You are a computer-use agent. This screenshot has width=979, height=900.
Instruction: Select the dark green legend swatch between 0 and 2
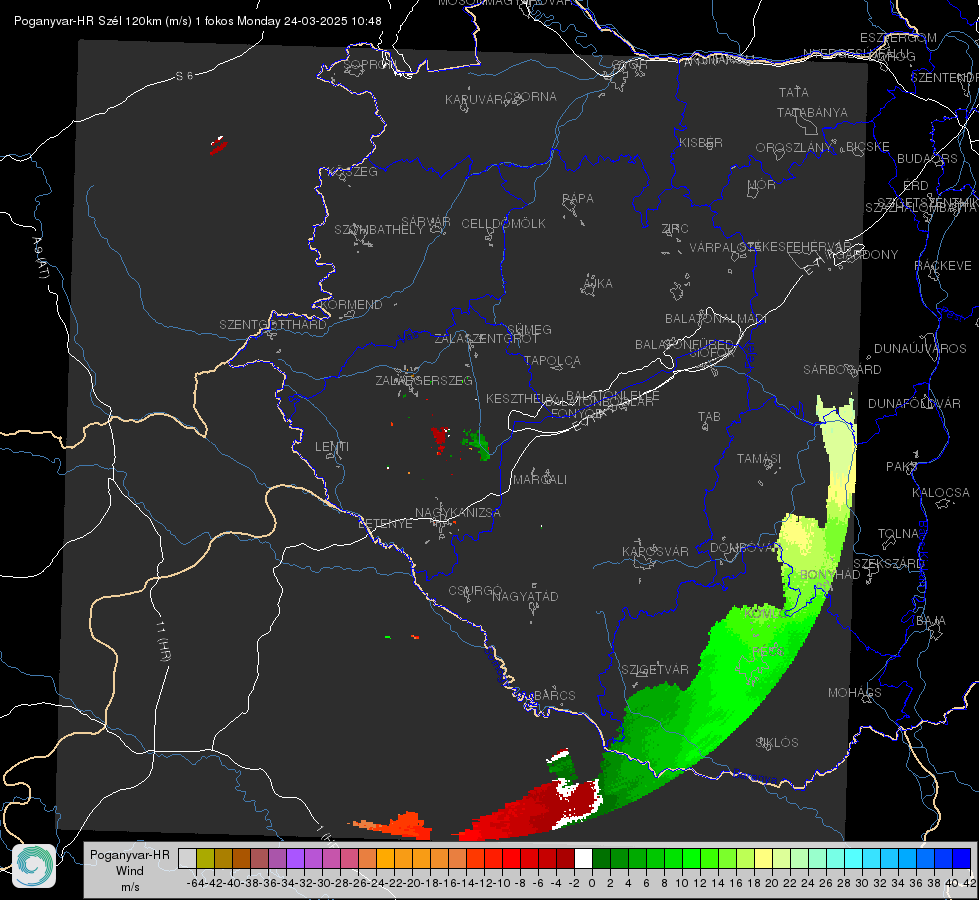click(x=601, y=859)
